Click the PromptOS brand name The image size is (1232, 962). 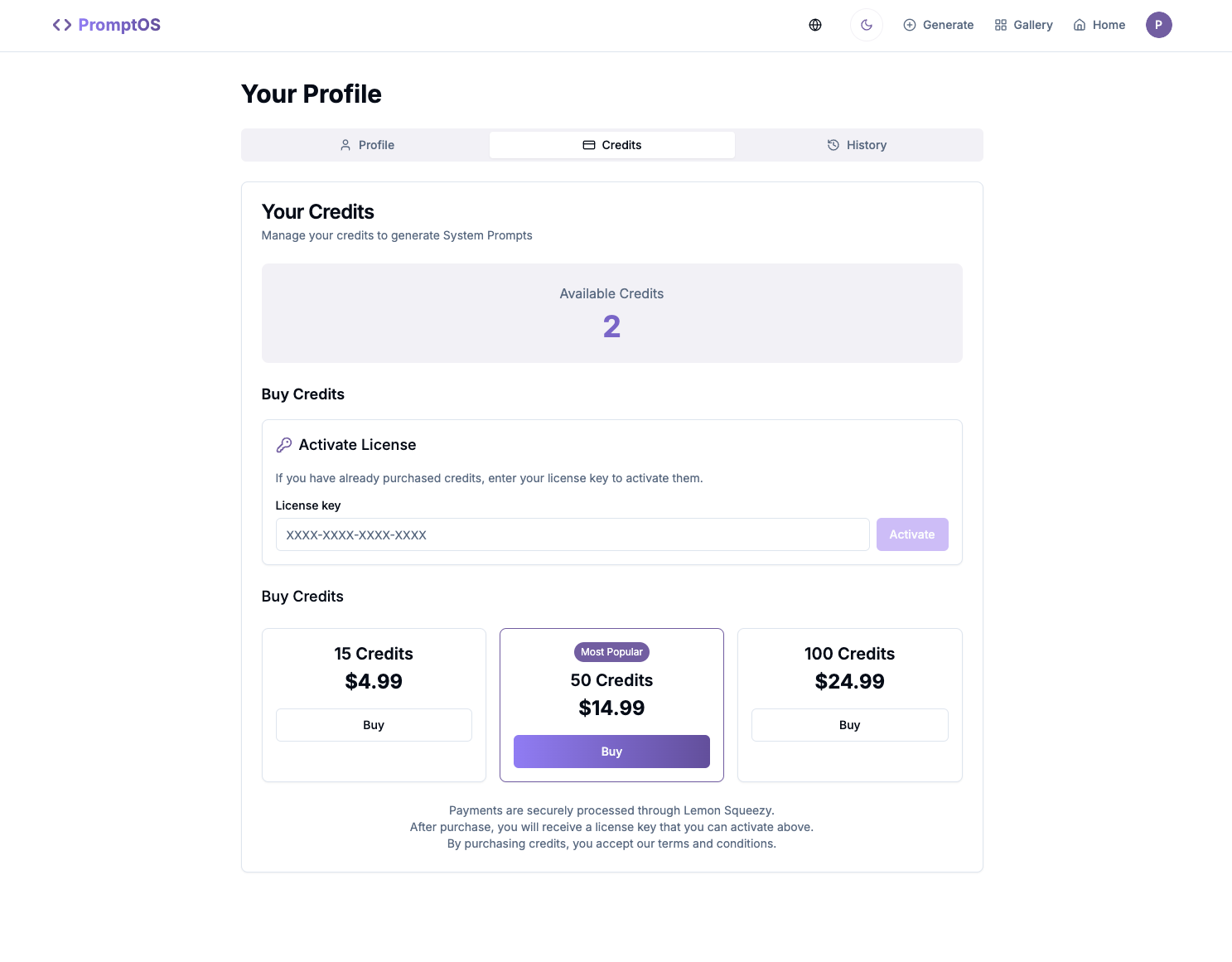click(119, 25)
